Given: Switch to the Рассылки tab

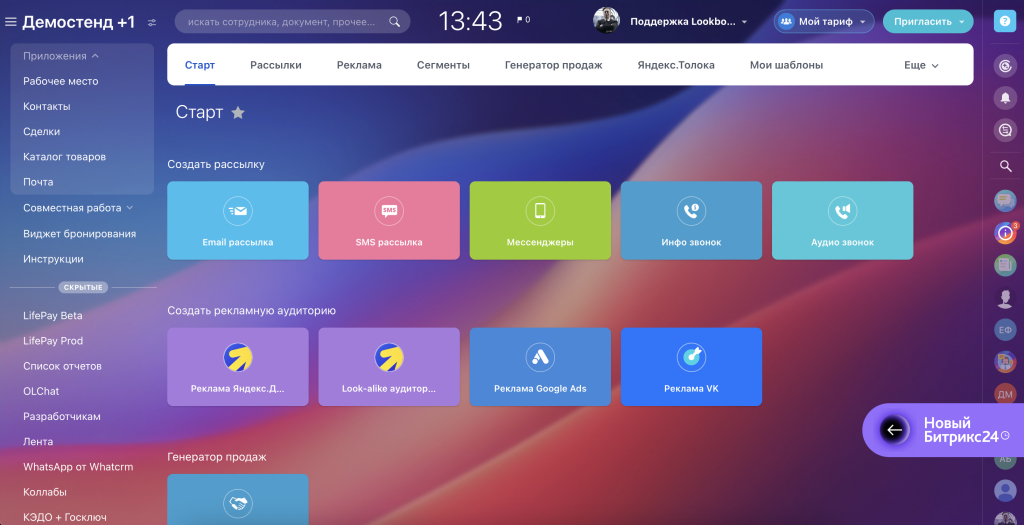Looking at the screenshot, I should 276,65.
